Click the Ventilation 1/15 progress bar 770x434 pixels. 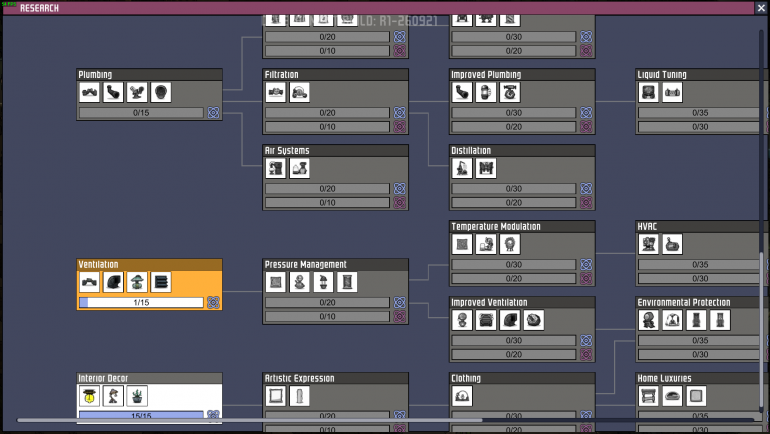141,302
